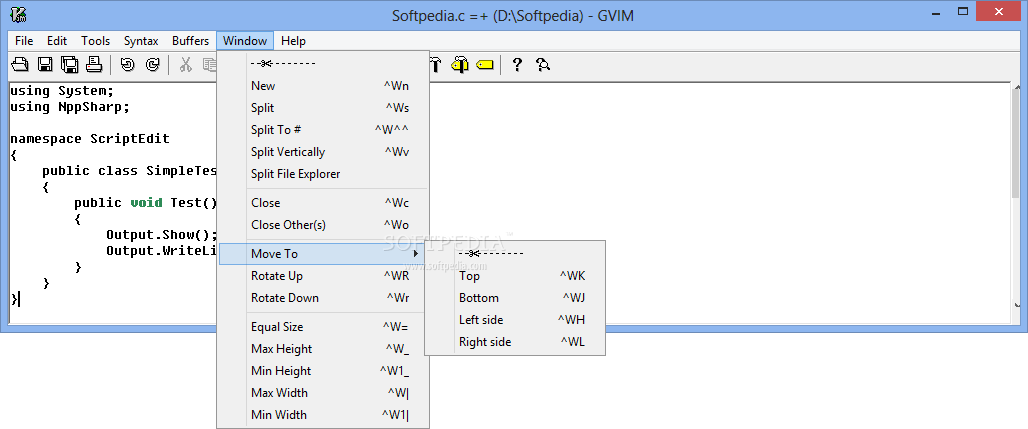Screen dimensions: 1028x429
Task: Click the Save all files icon
Action: click(x=69, y=64)
